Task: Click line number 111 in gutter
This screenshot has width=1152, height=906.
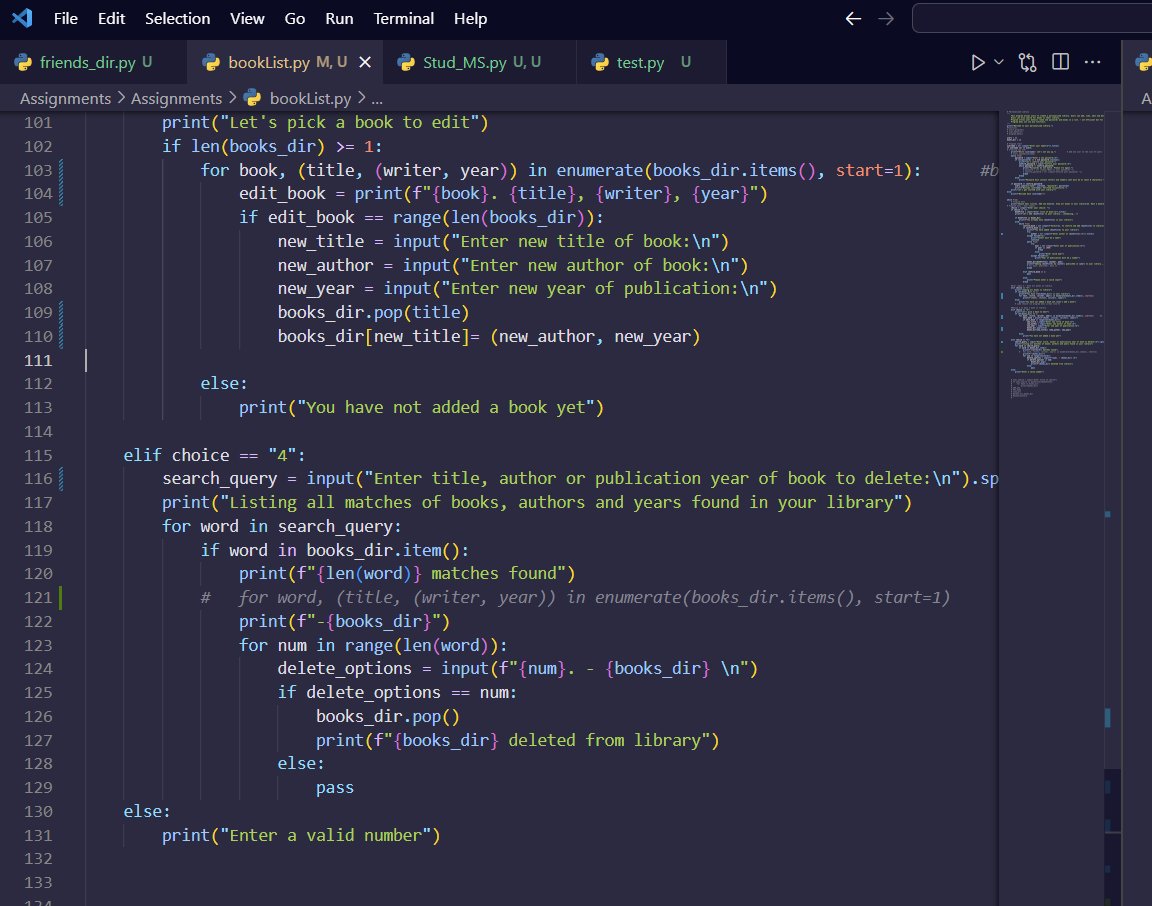Action: 38,360
